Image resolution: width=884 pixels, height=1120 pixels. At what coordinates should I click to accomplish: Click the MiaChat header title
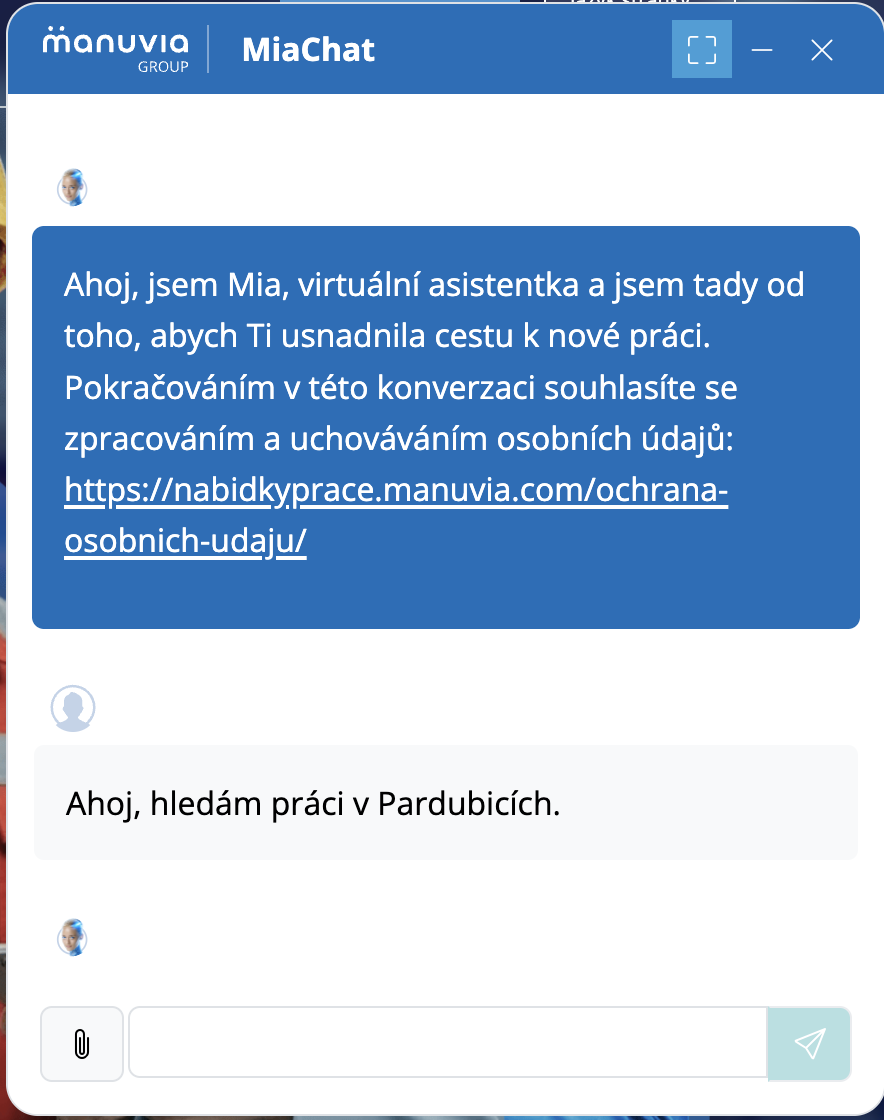pos(308,50)
